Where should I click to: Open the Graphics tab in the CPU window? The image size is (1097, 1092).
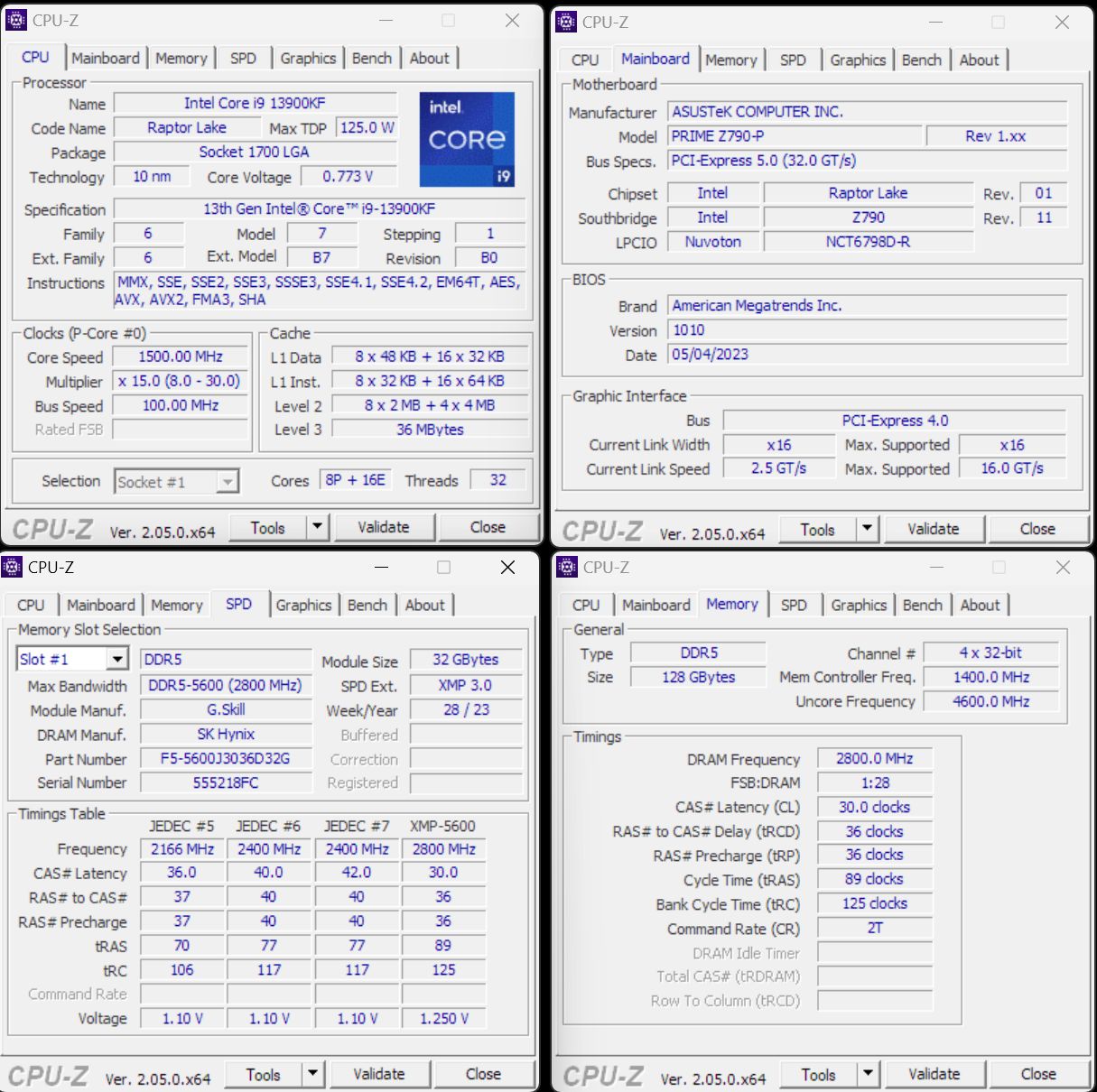tap(308, 58)
